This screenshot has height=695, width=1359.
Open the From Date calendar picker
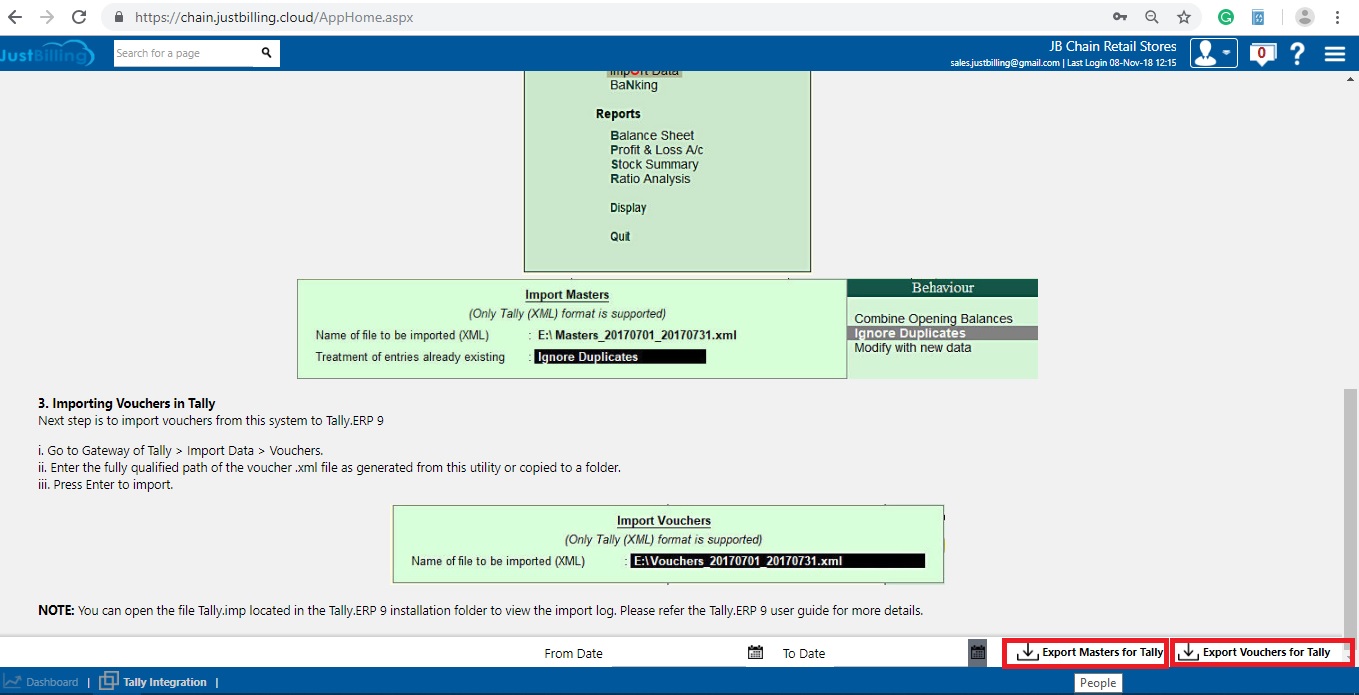[x=755, y=653]
